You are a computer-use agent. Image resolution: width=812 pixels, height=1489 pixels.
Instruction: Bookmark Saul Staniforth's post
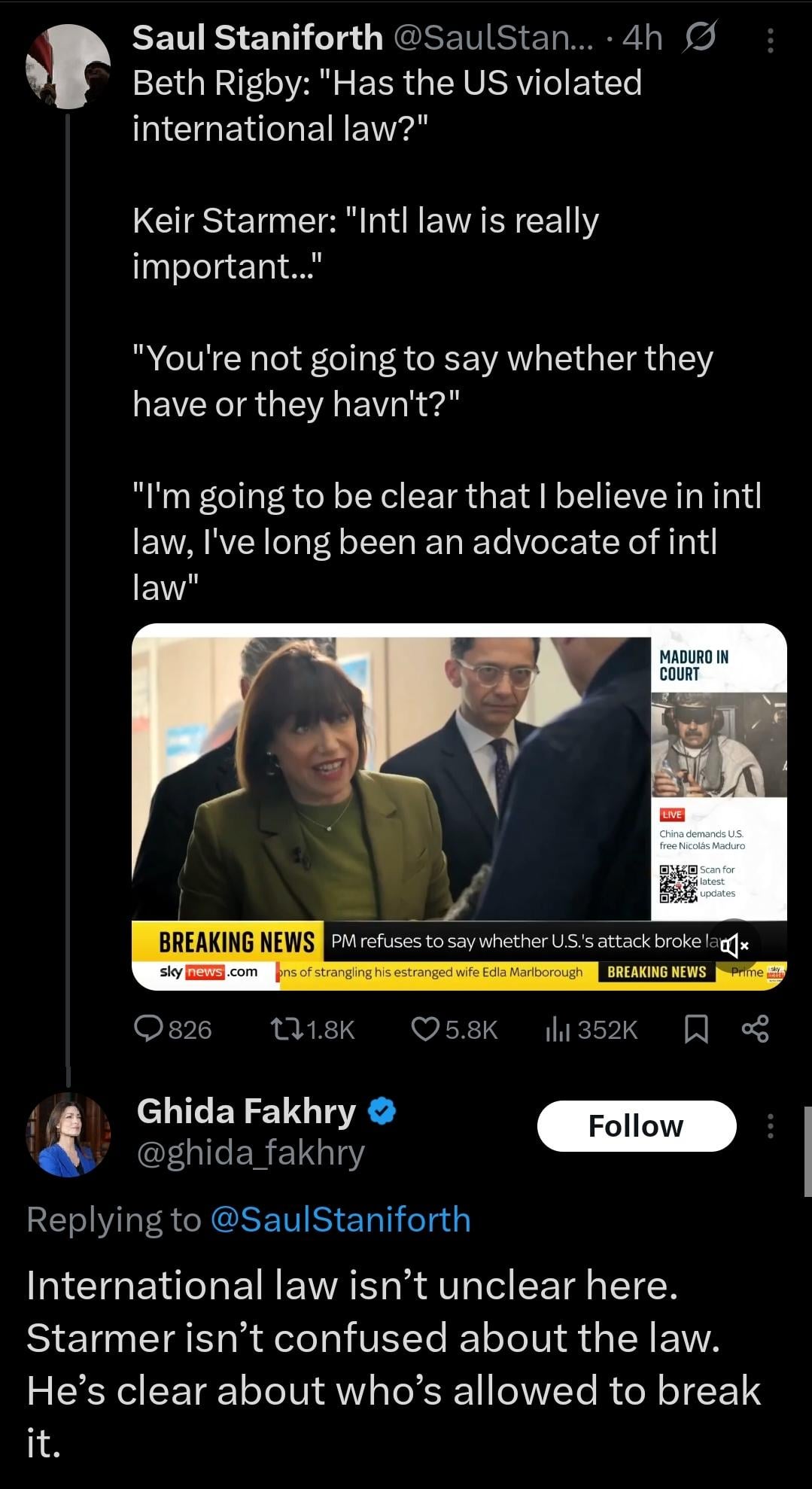(696, 1029)
